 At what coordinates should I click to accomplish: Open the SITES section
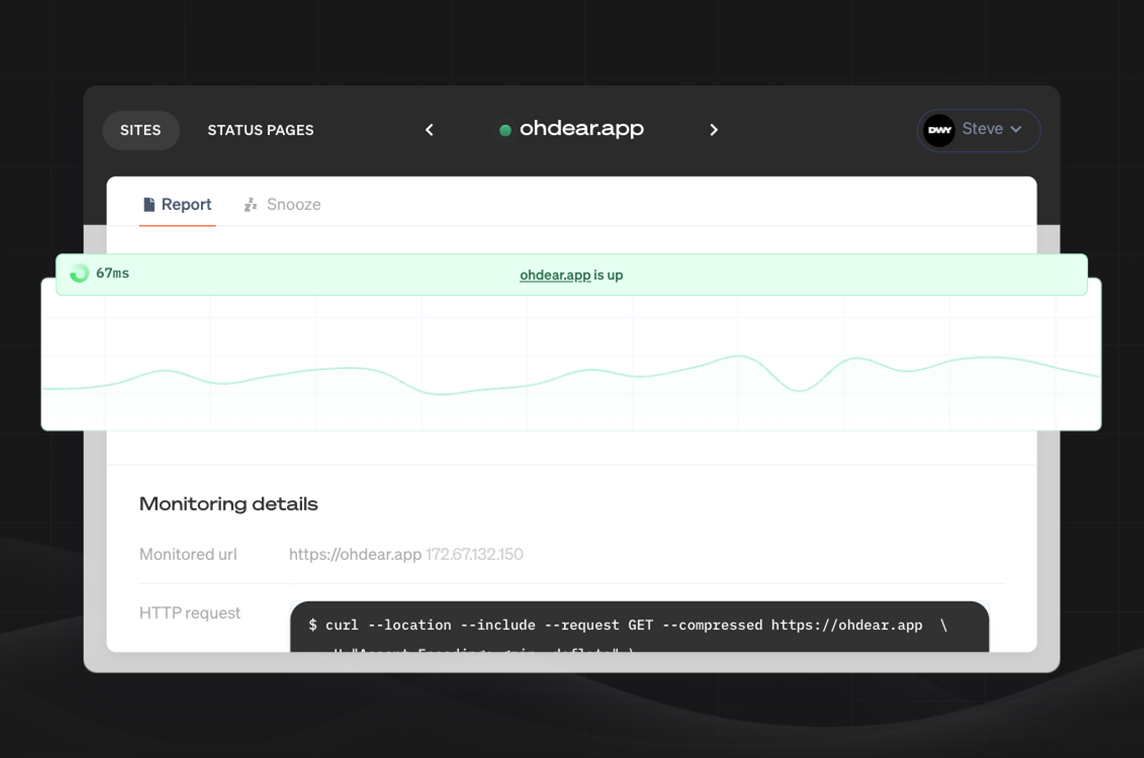(x=141, y=131)
